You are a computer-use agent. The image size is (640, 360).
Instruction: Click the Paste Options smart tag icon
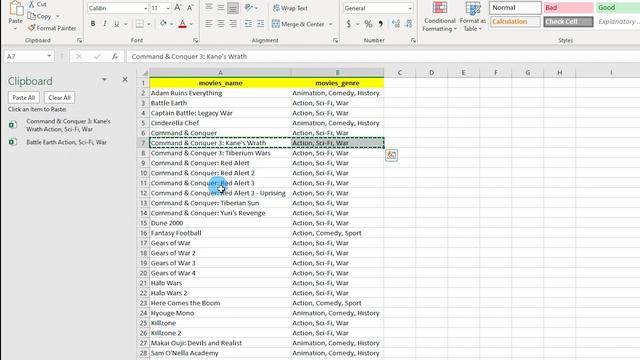point(391,155)
